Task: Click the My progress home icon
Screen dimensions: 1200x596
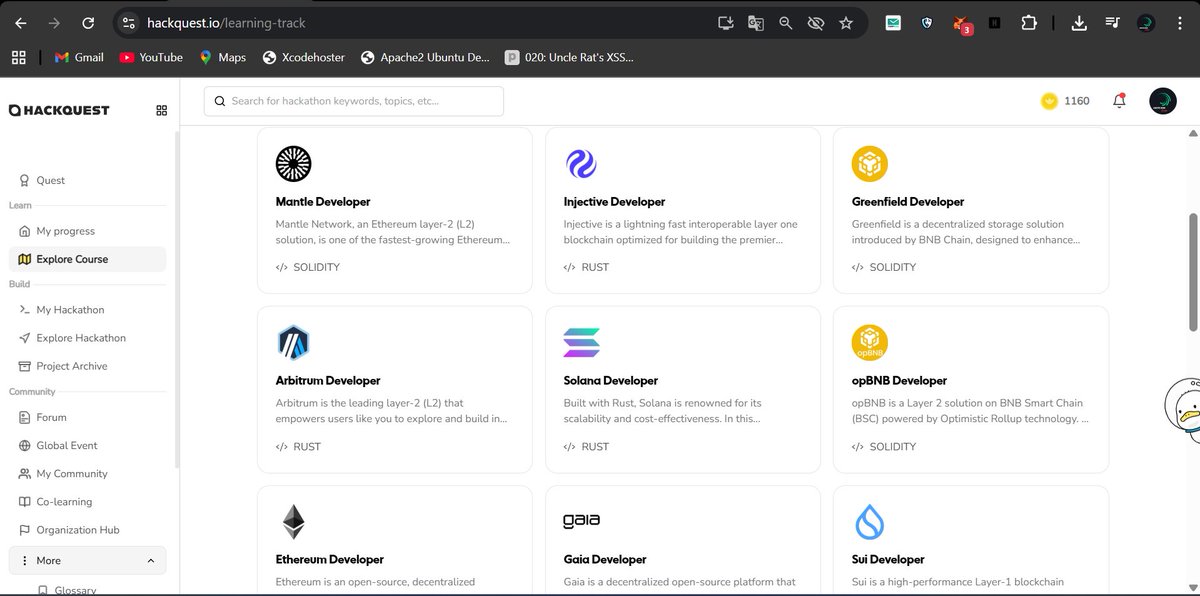Action: pyautogui.click(x=26, y=231)
